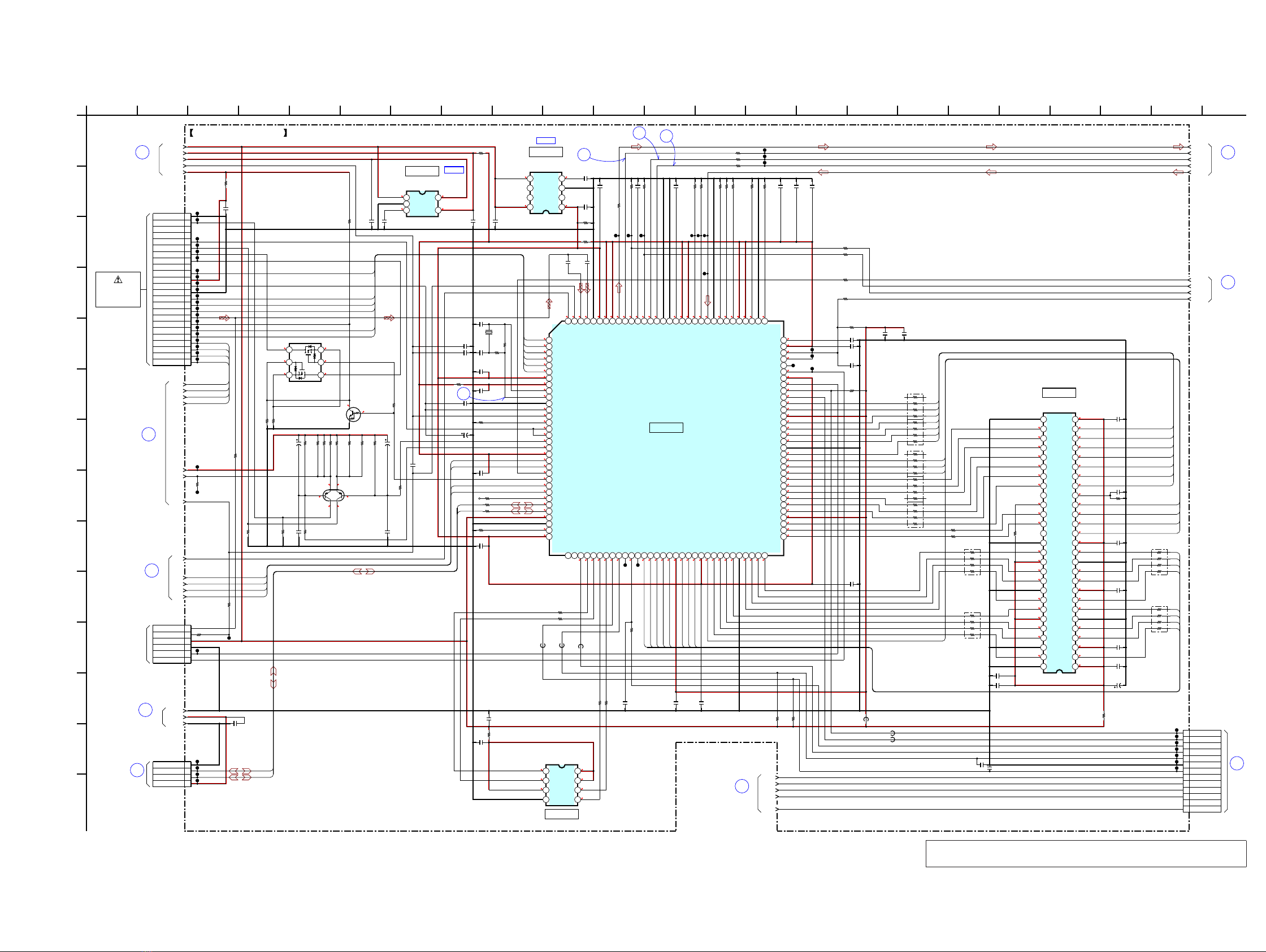Select the cyan eight-pin IC at top center
Screen dimensions: 1266x952
tap(545, 193)
